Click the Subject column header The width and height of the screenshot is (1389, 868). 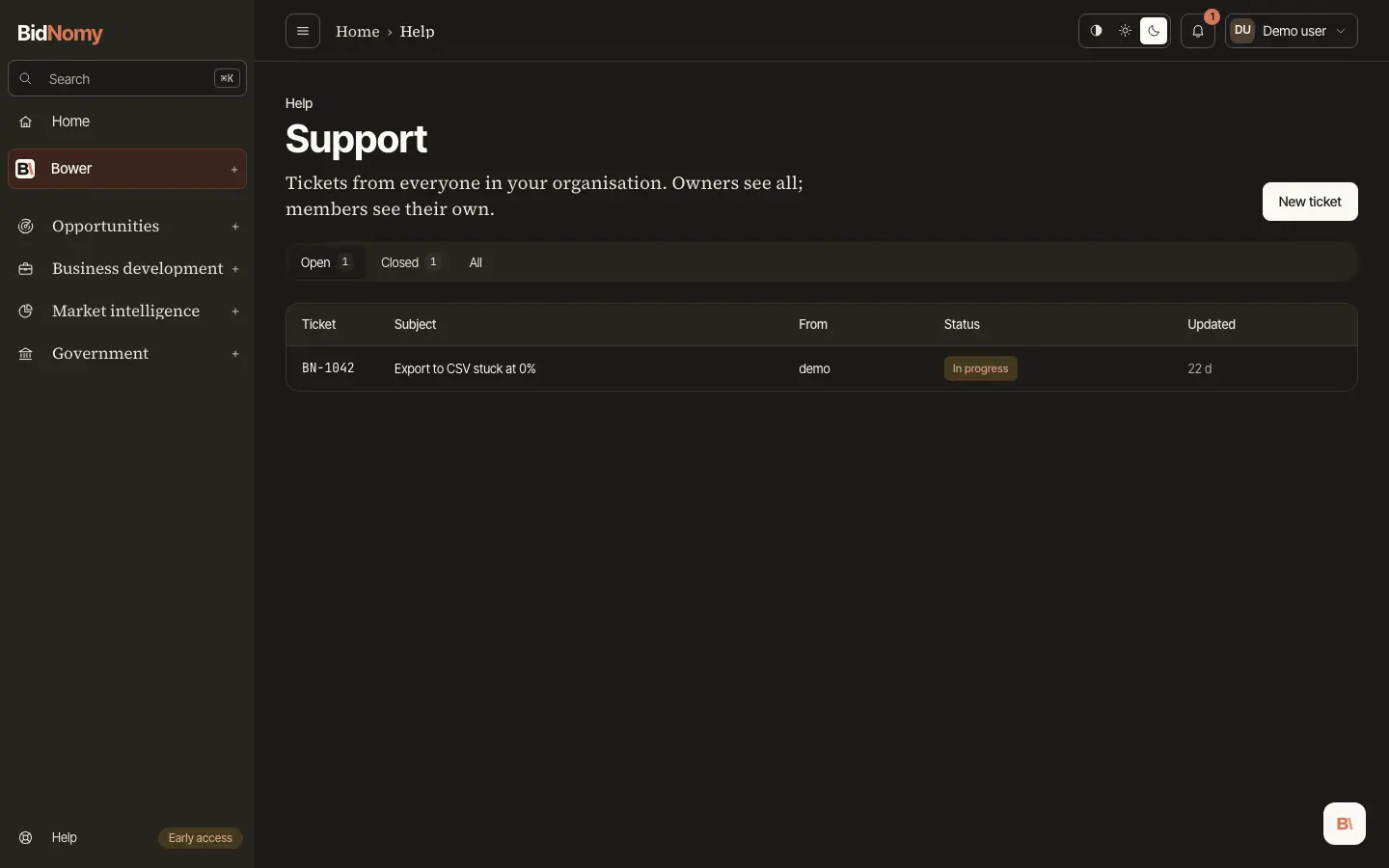point(416,324)
